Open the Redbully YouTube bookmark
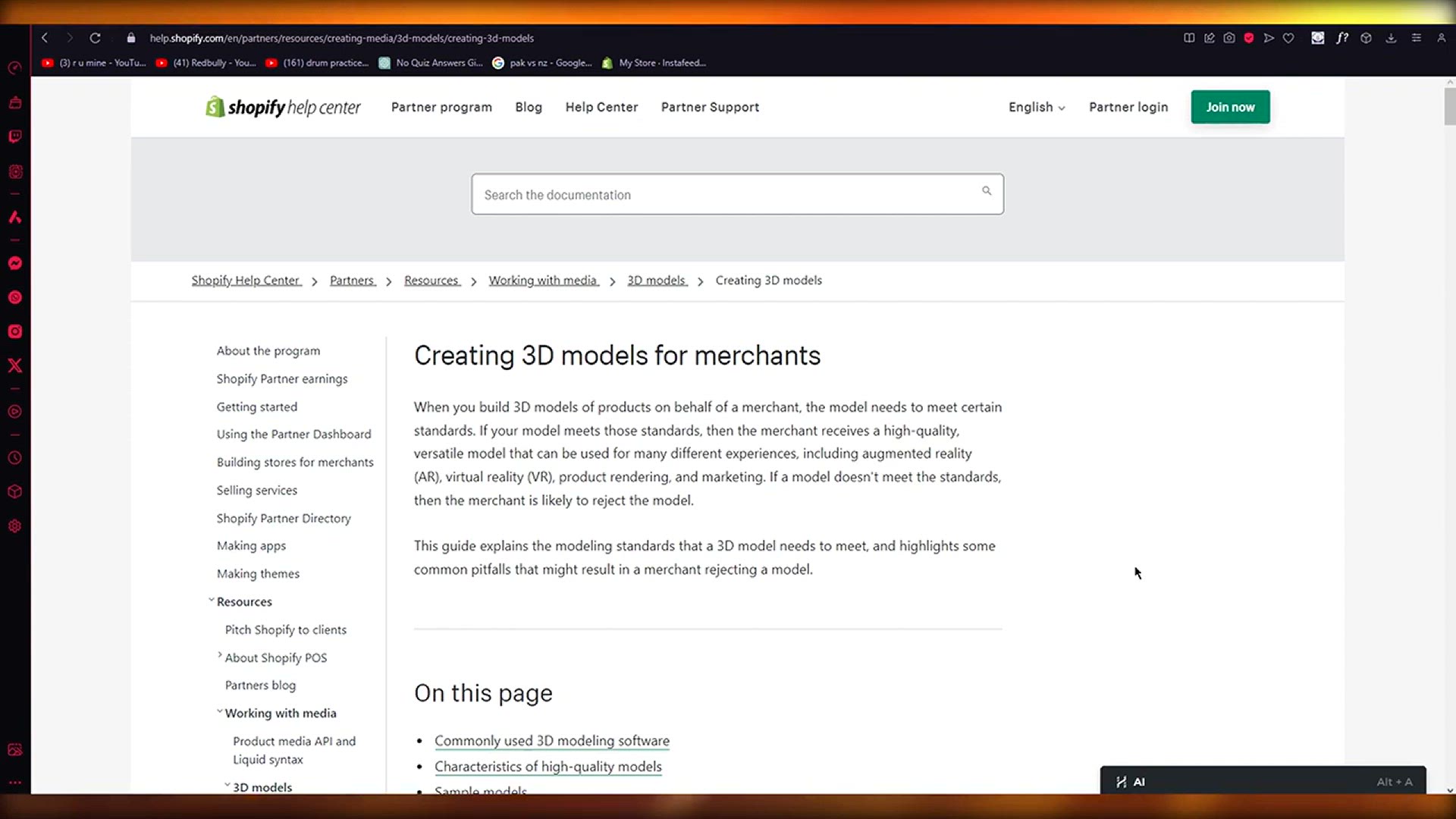This screenshot has height=819, width=1456. pyautogui.click(x=206, y=63)
